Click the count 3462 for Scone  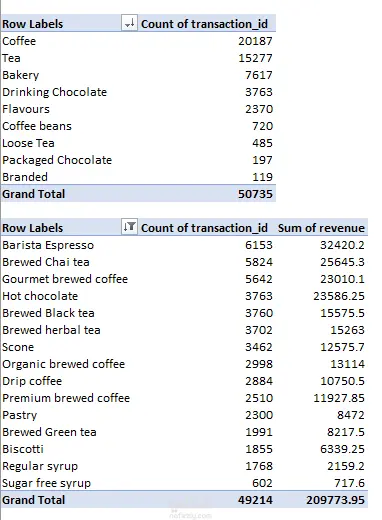pyautogui.click(x=259, y=347)
